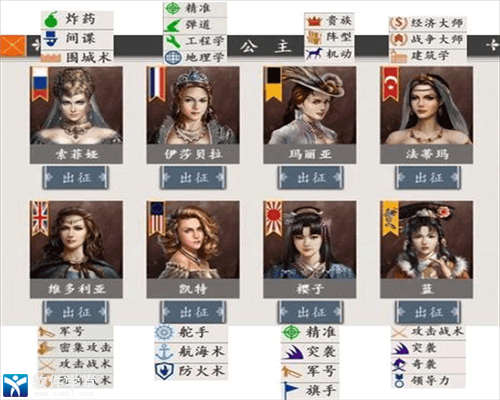Click the 出征 button under 凯特
500x400 pixels.
[x=193, y=312]
